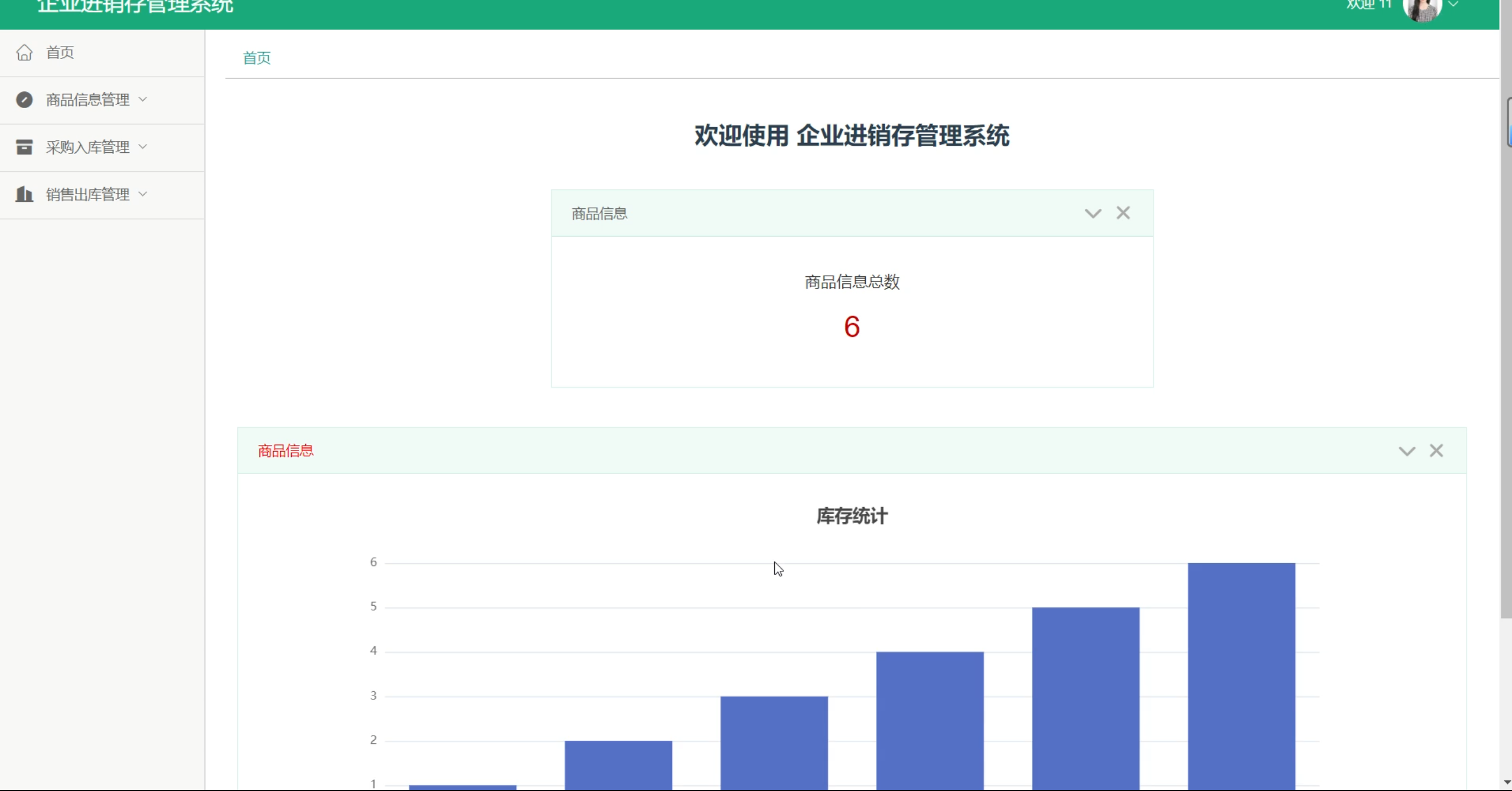Click the 商品信息总数 count number 6
Screen dimensions: 1512x791
tap(852, 326)
